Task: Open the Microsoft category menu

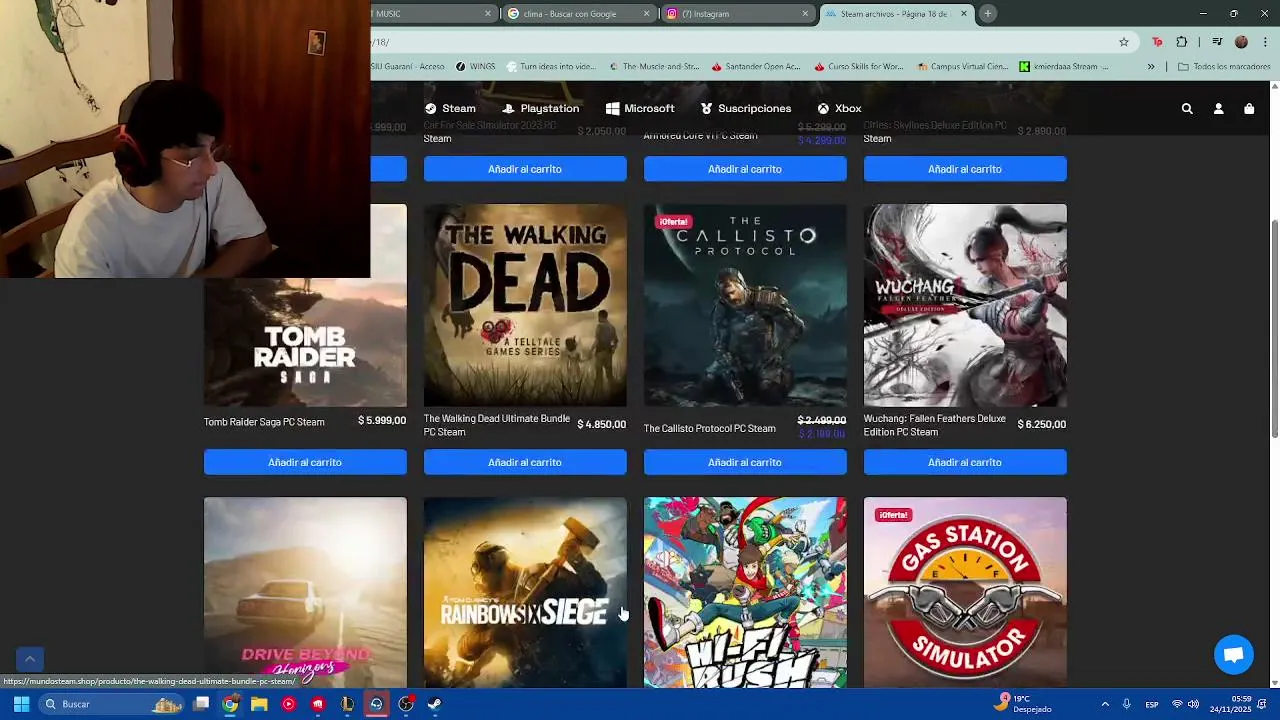Action: click(640, 108)
